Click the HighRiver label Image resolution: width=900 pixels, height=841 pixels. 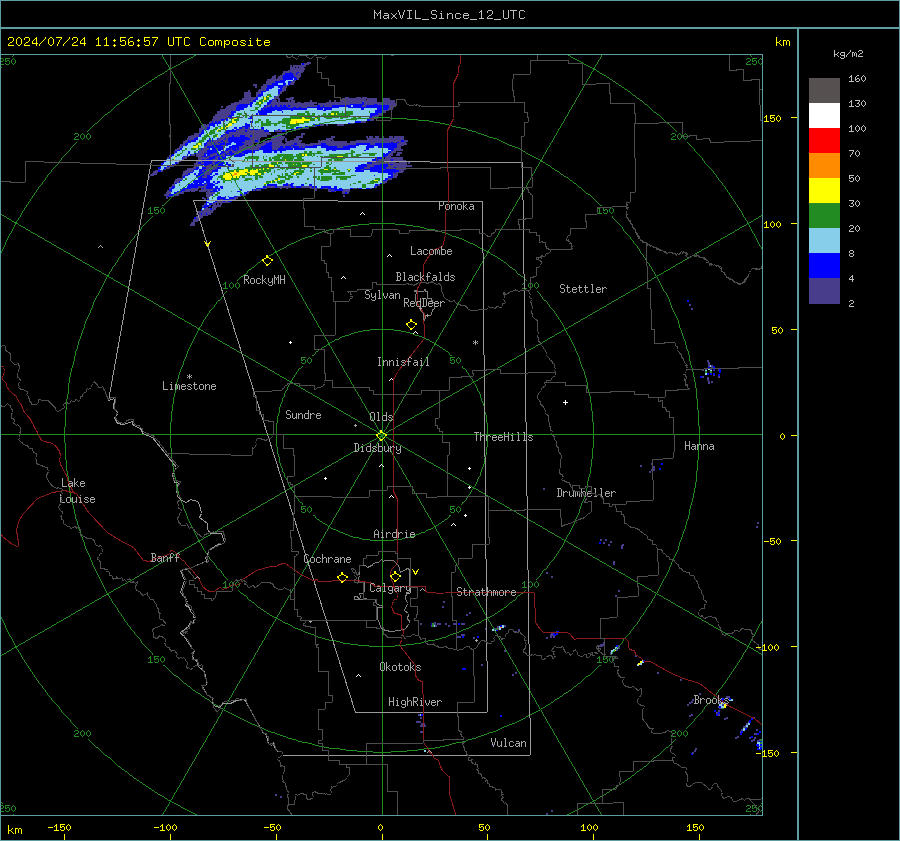[415, 702]
